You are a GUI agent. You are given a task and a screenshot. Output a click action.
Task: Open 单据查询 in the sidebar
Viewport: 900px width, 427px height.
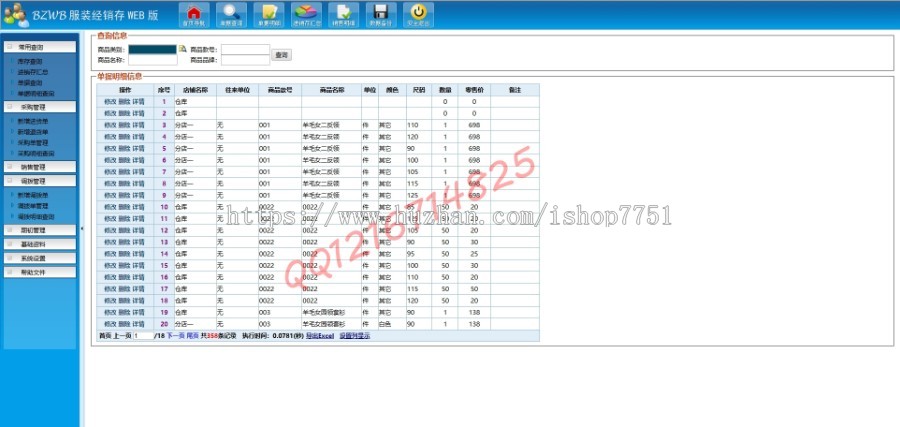click(30, 83)
